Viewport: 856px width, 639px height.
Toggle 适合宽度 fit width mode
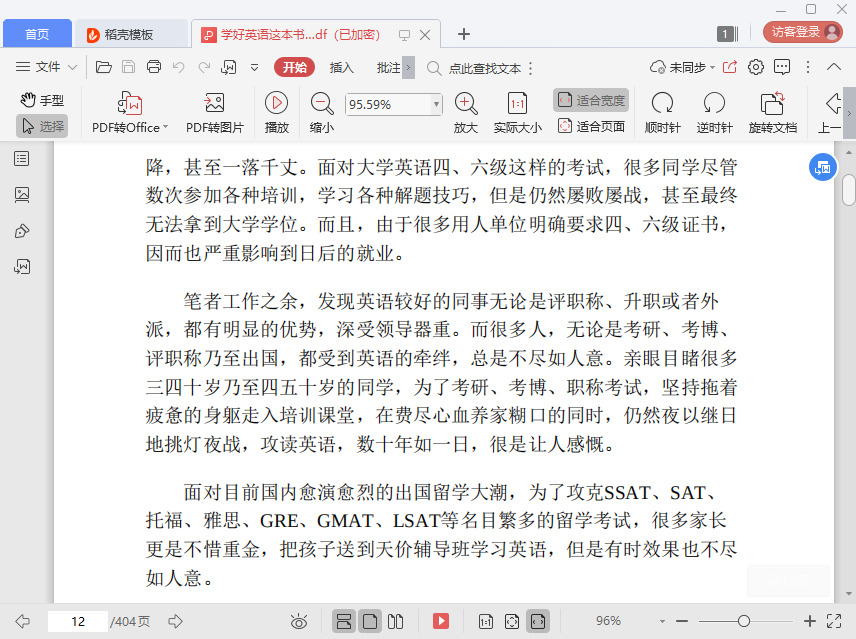[x=591, y=100]
